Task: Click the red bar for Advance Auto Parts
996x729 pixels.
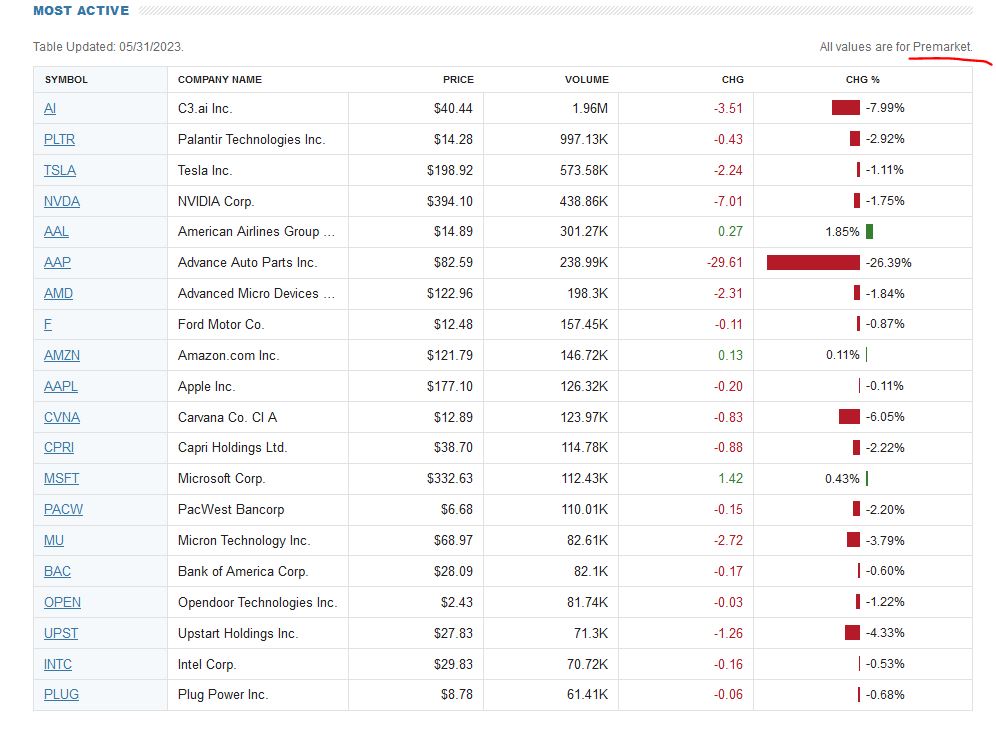Action: click(813, 263)
